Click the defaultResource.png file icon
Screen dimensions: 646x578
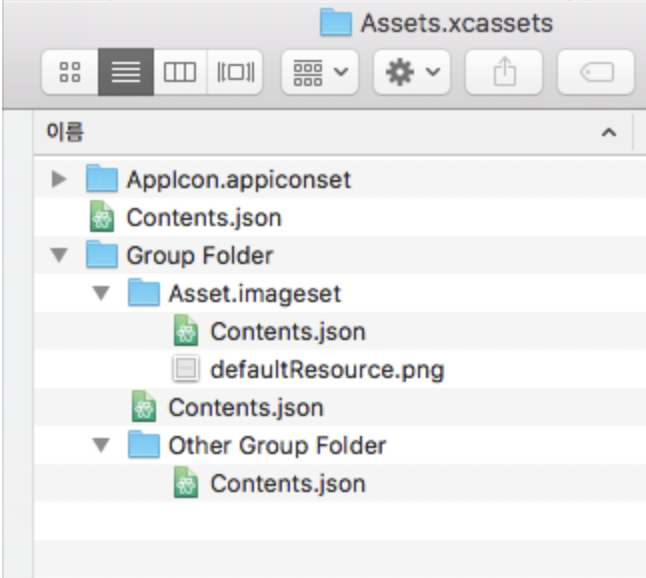(185, 368)
